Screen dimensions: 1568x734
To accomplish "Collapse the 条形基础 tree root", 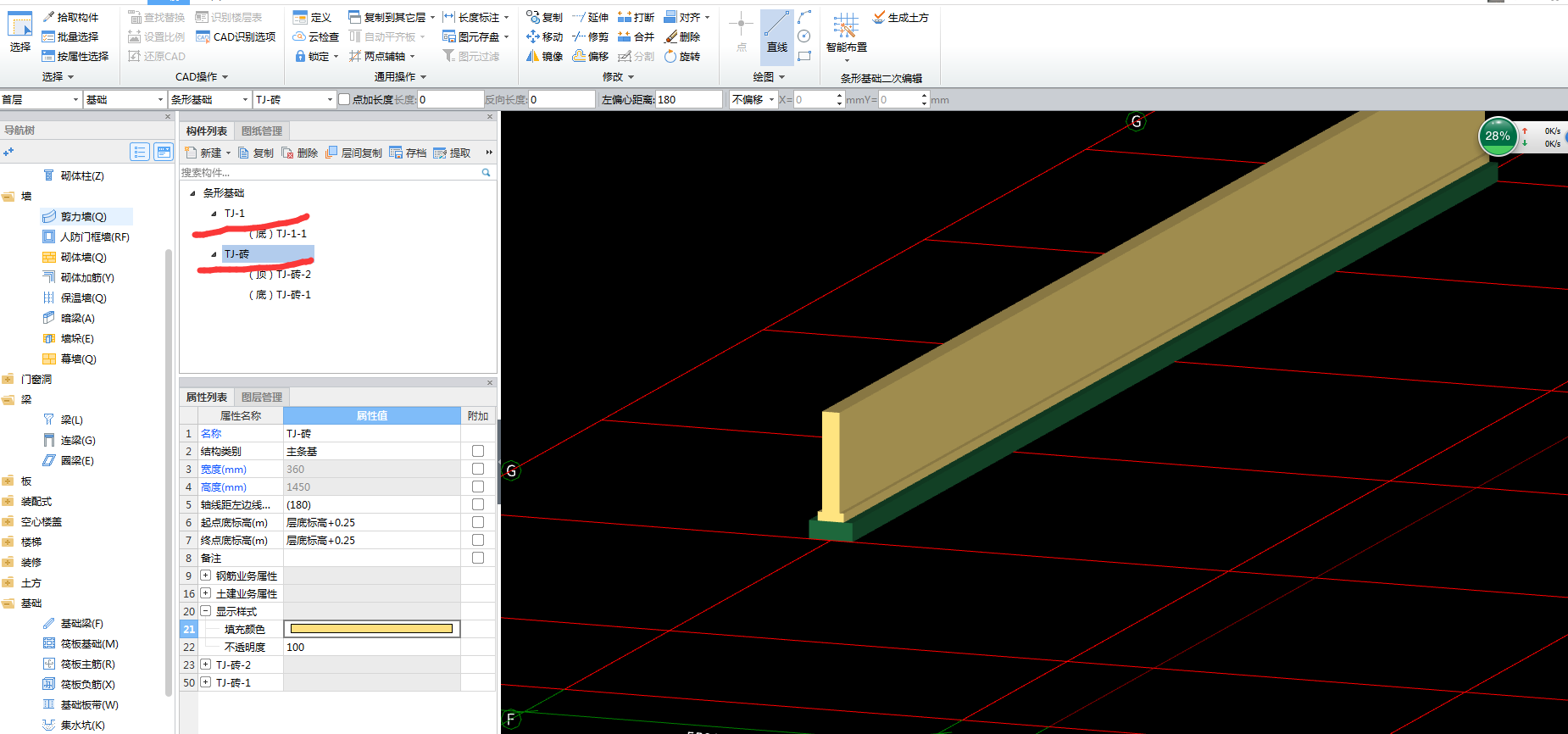I will click(x=192, y=193).
